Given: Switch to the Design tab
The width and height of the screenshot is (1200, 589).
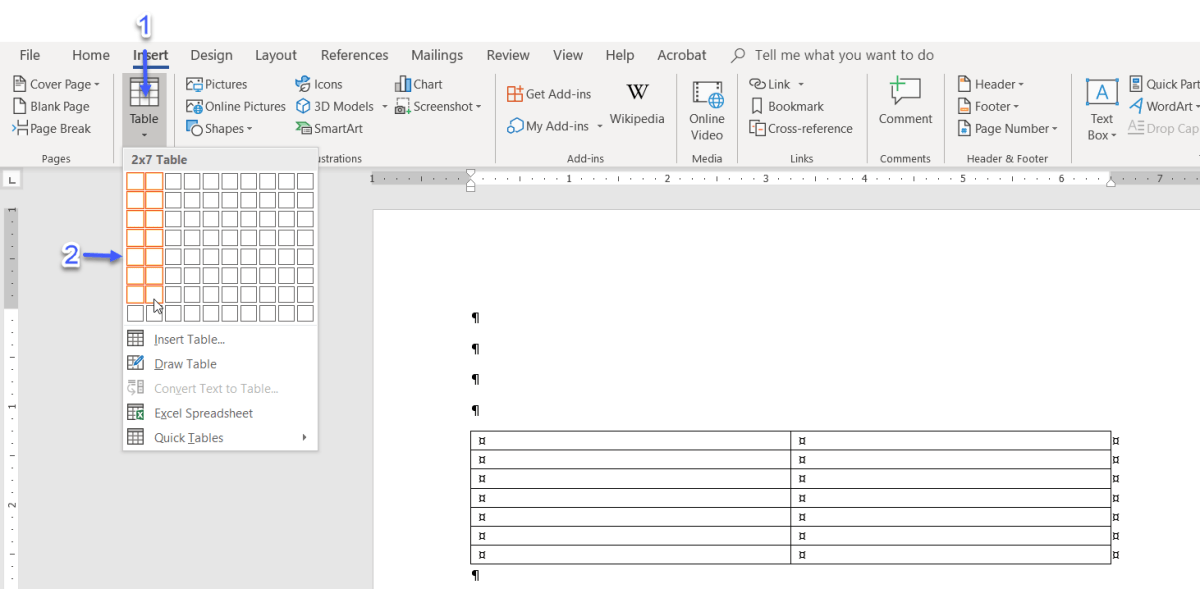Looking at the screenshot, I should point(211,55).
